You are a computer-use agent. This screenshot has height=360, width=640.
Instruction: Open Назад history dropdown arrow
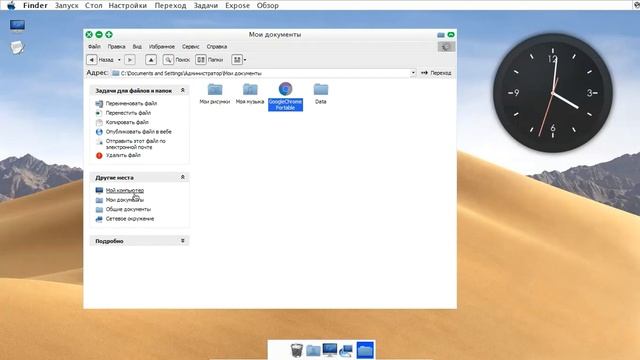coord(119,60)
